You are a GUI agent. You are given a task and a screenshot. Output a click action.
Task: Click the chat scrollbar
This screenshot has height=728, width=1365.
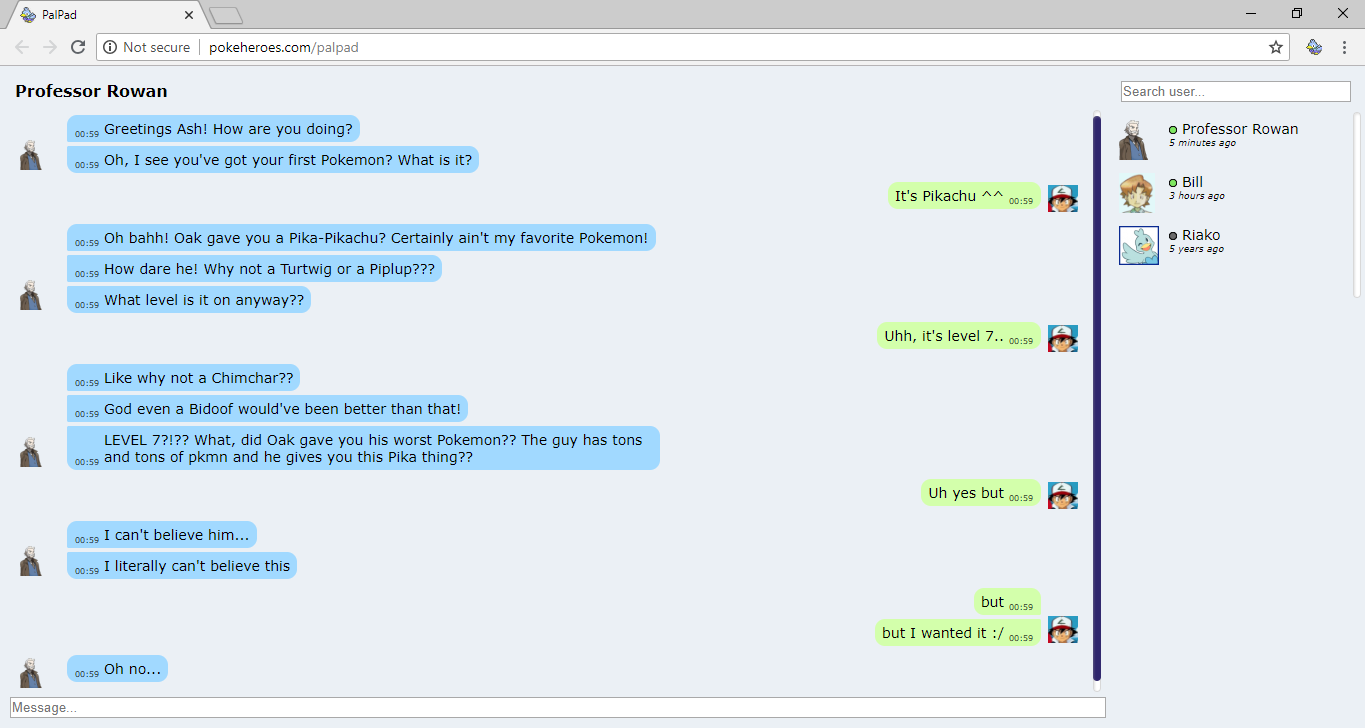tap(1097, 398)
